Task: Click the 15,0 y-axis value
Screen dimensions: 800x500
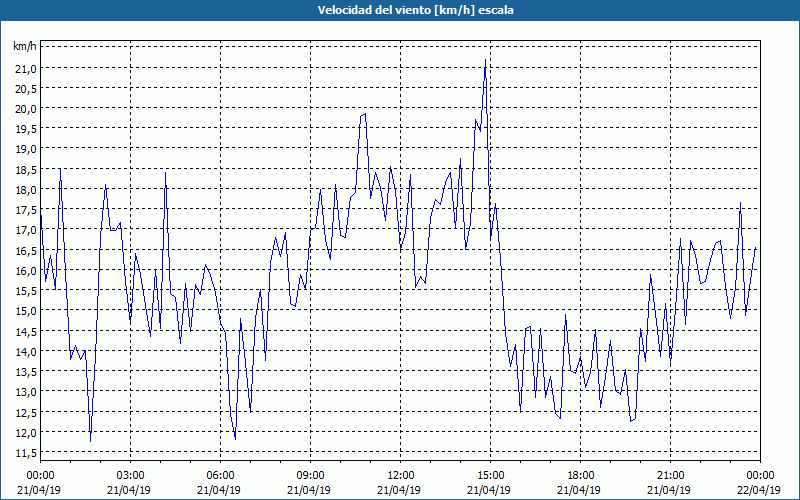Action: tap(27, 311)
